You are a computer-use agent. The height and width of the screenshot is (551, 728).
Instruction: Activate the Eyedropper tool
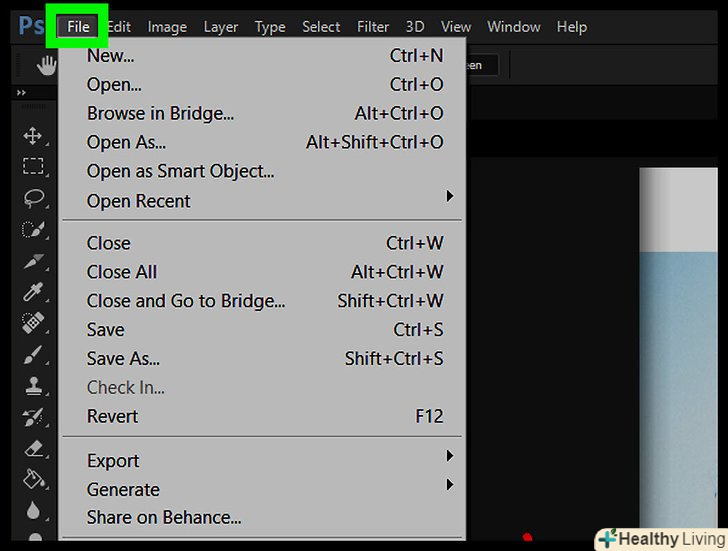[x=33, y=292]
